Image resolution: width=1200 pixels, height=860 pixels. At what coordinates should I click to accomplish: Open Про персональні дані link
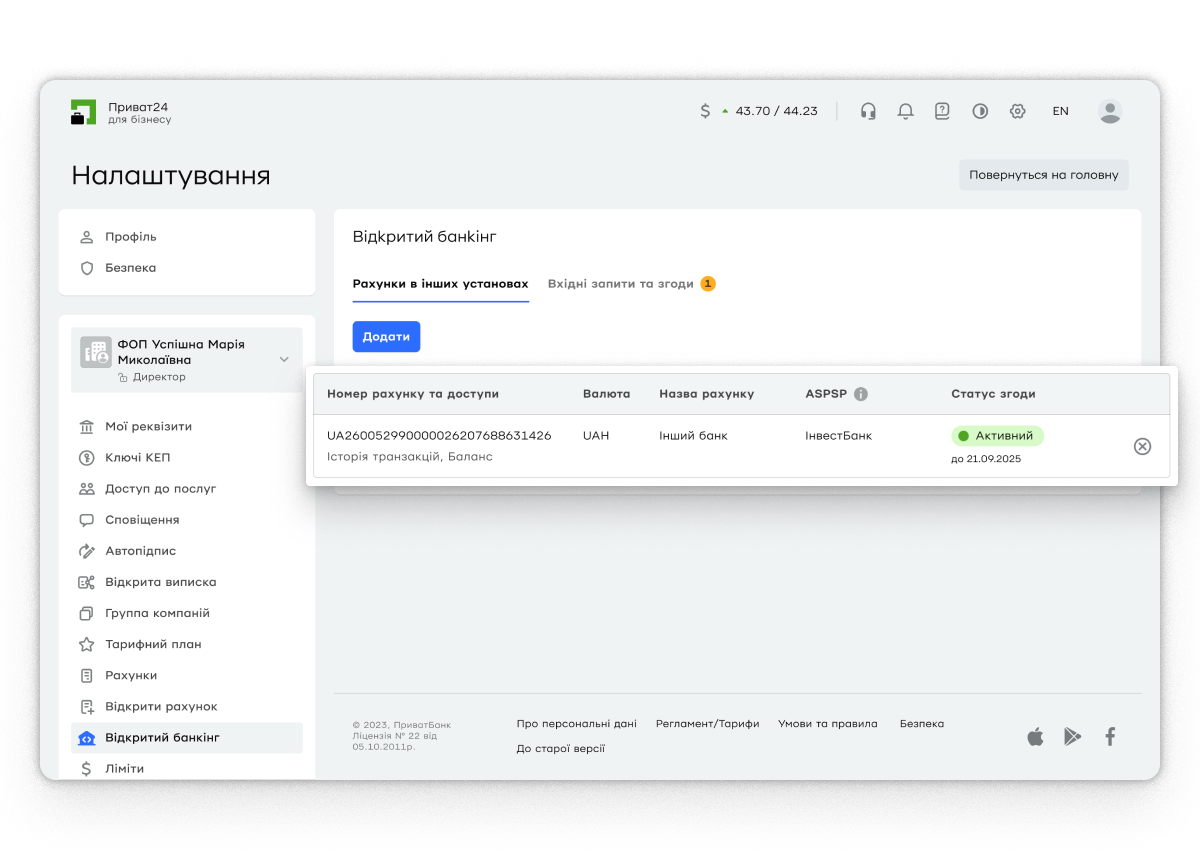click(x=576, y=724)
